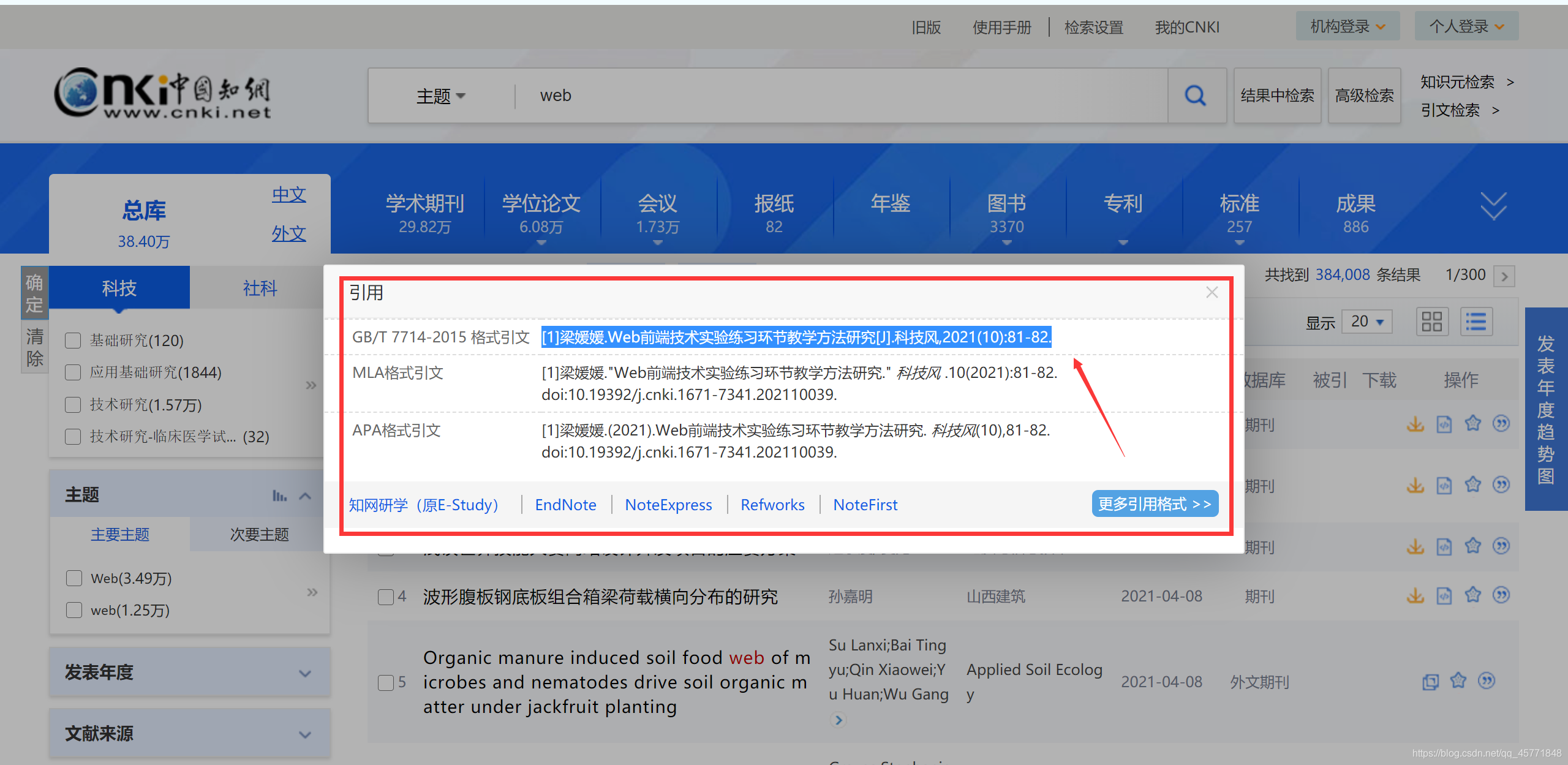
Task: Download the first result via download icon
Action: coord(1415,424)
